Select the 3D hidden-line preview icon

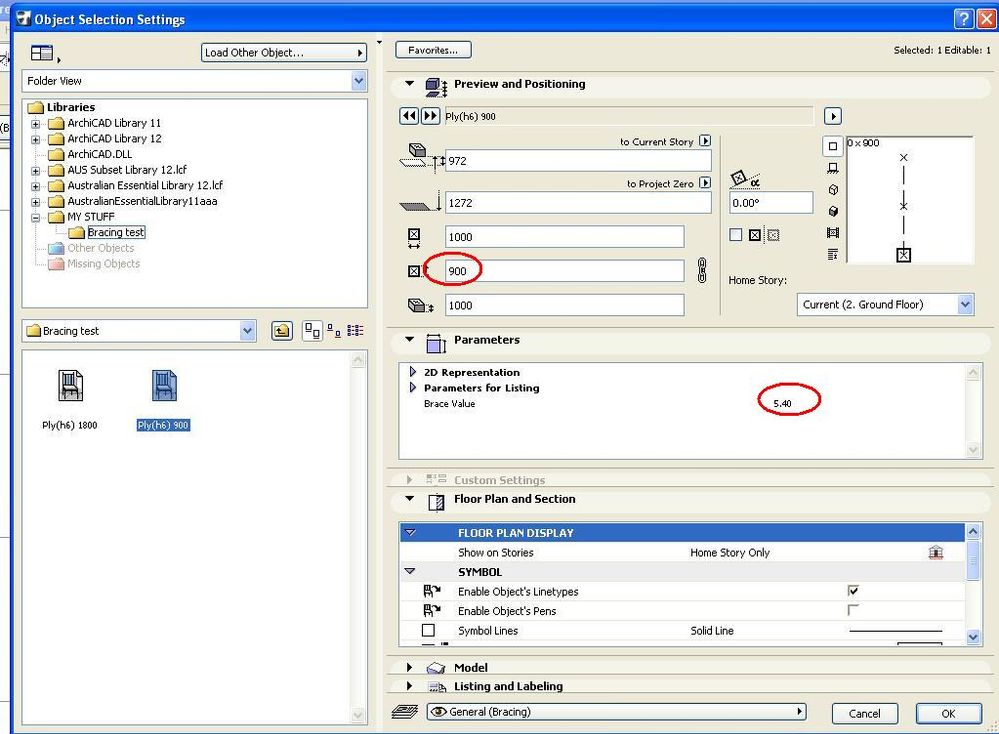point(833,190)
